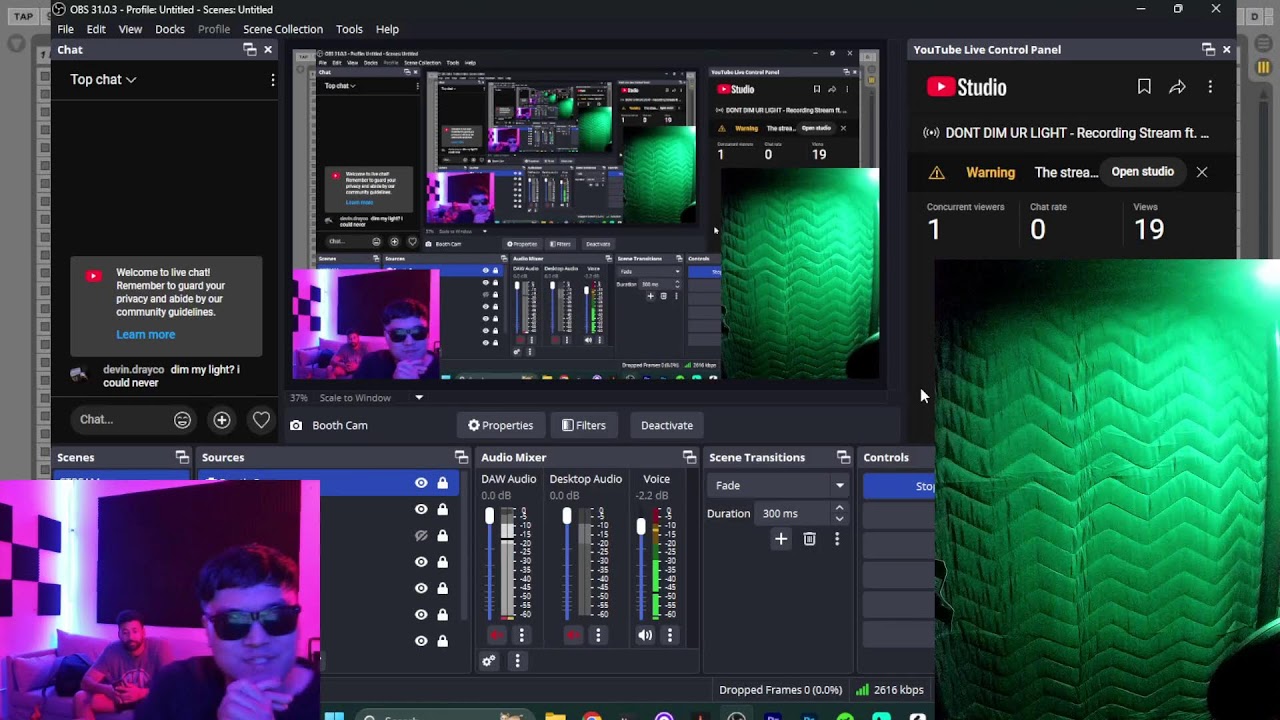The image size is (1280, 720).
Task: Open the Docks menu
Action: tap(170, 29)
